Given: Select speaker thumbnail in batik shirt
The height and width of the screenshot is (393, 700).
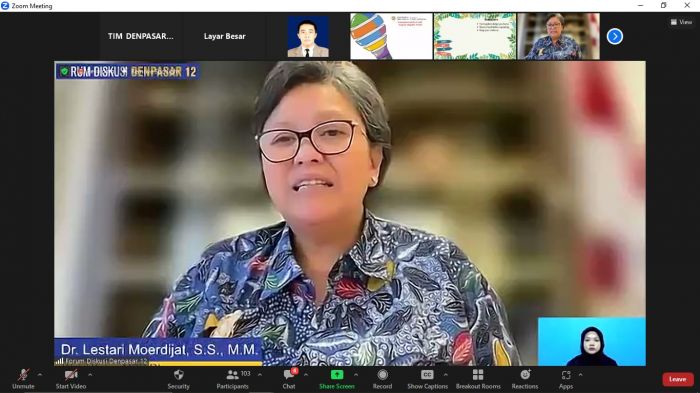Looking at the screenshot, I should 558,36.
